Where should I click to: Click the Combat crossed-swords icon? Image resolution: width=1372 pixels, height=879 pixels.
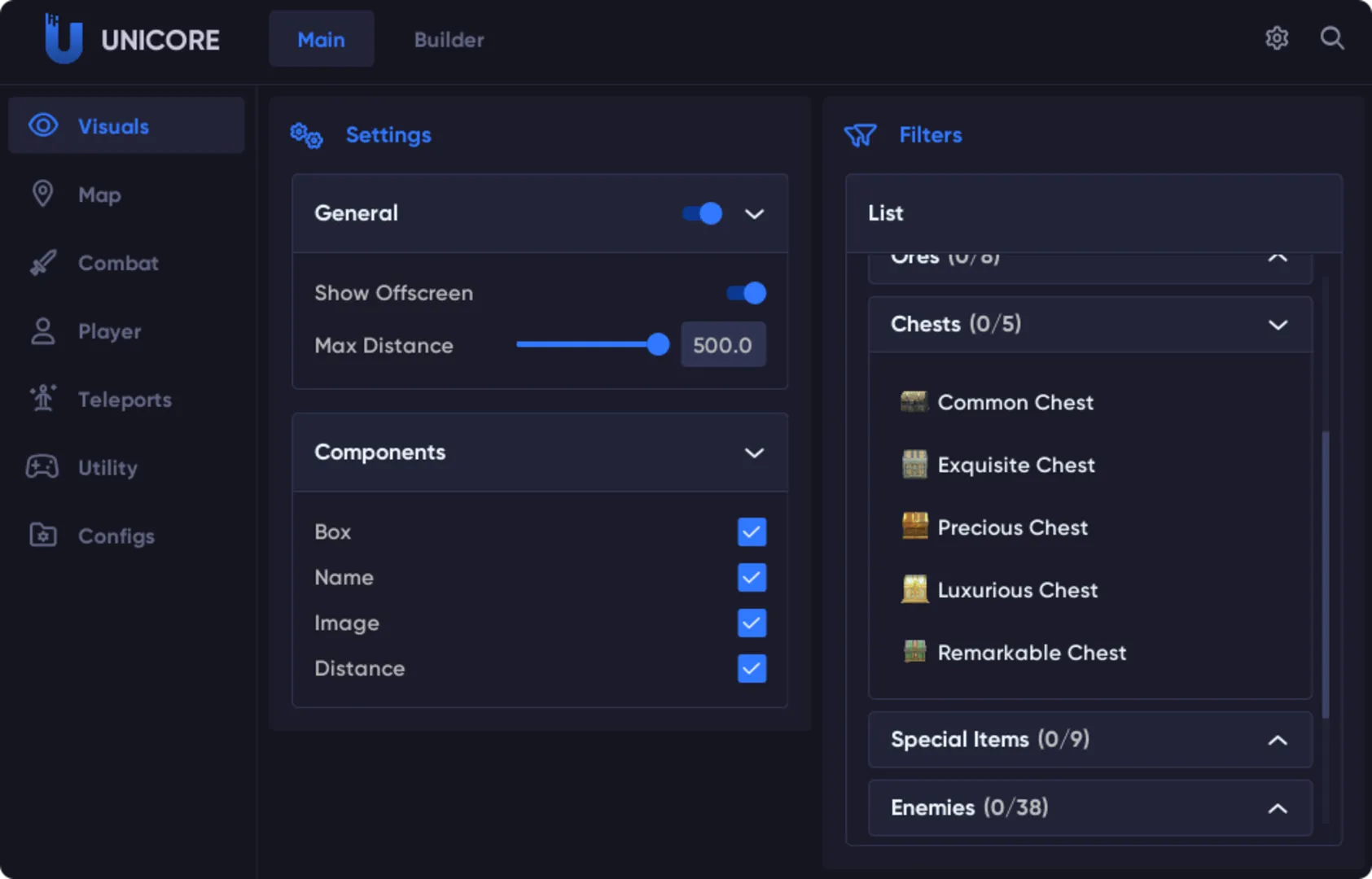(42, 262)
